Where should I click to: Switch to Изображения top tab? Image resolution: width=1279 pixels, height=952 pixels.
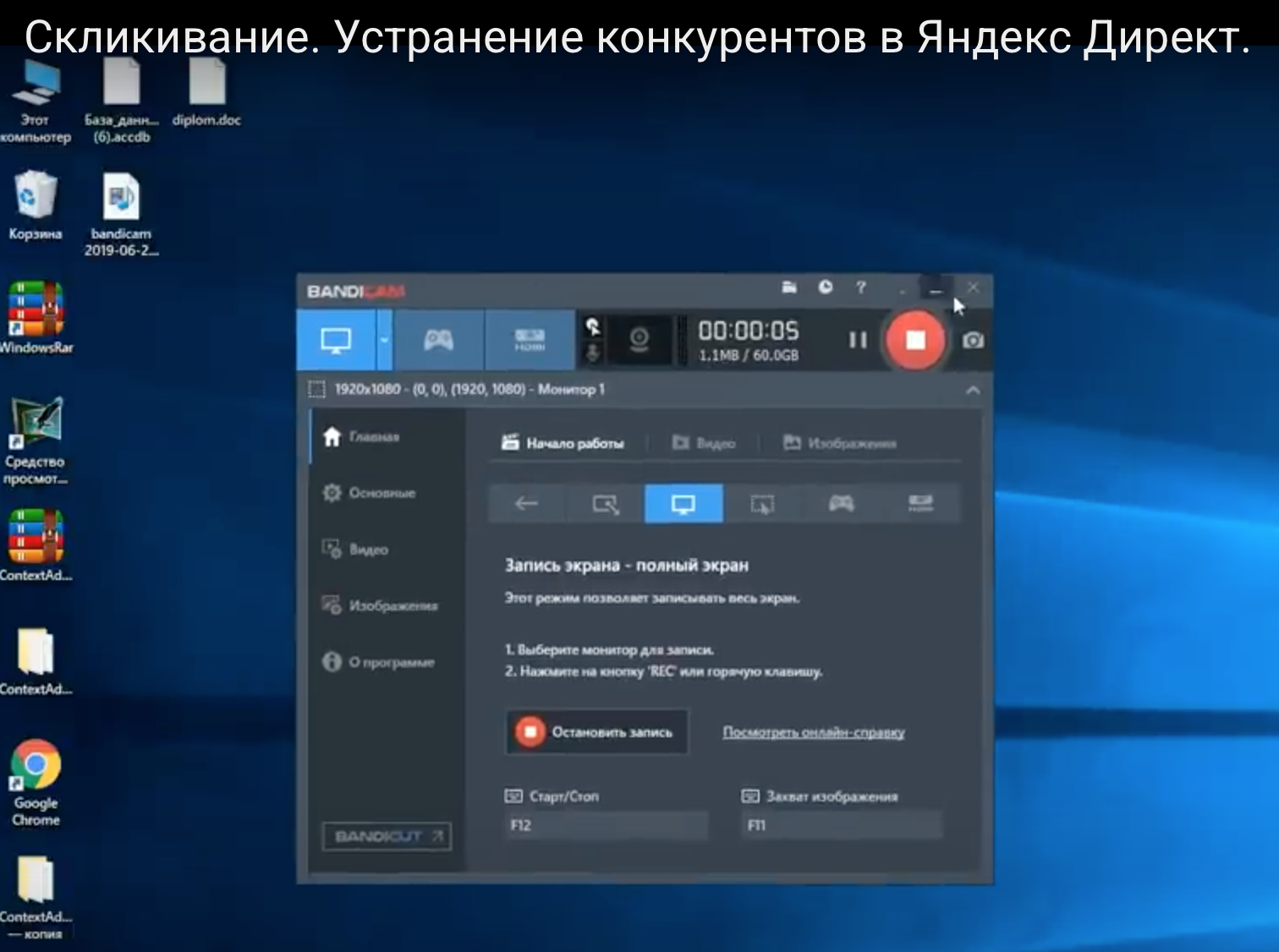840,443
